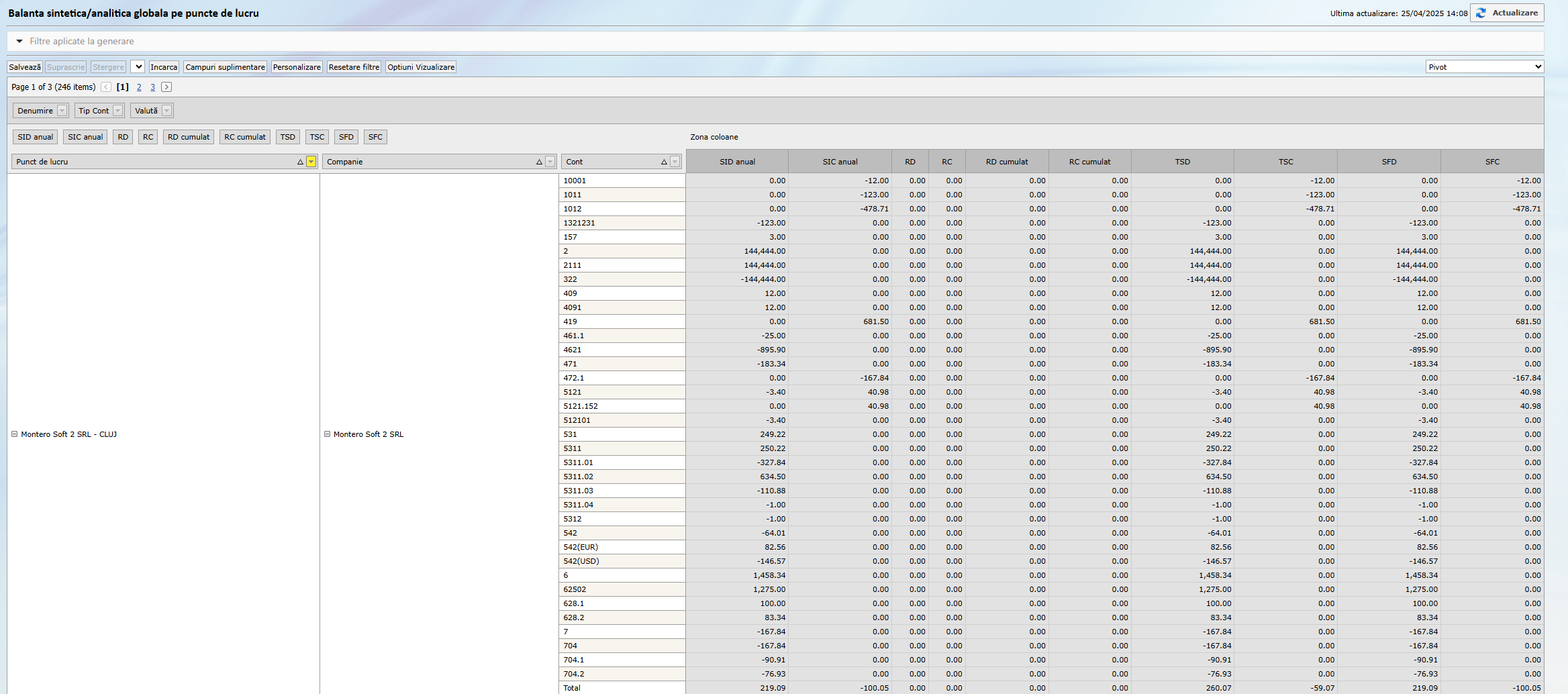The image size is (1568, 694).
Task: Open the saved layouts dropdown beside Stergere
Action: click(x=138, y=67)
